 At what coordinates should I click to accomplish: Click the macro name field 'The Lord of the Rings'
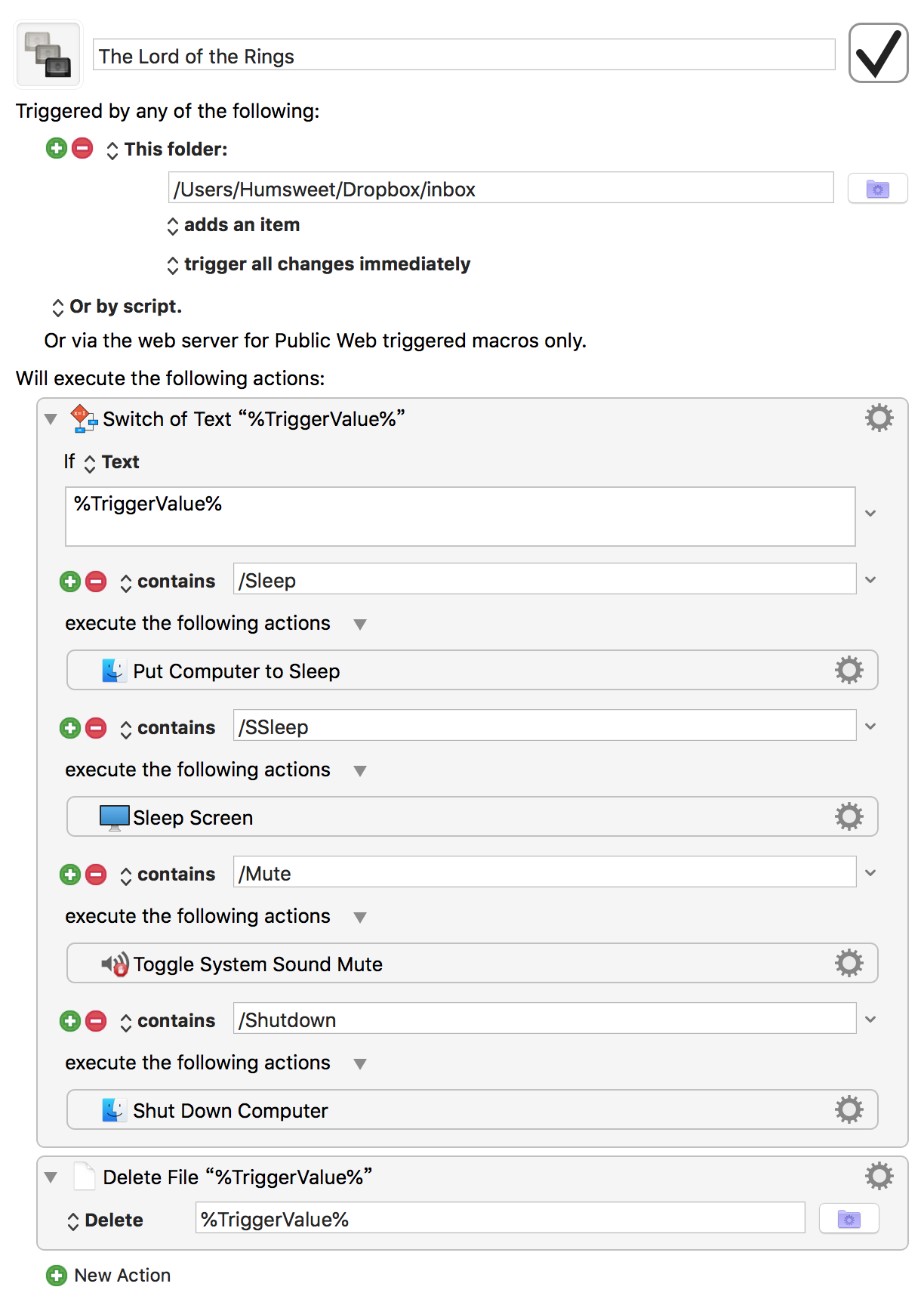click(464, 56)
